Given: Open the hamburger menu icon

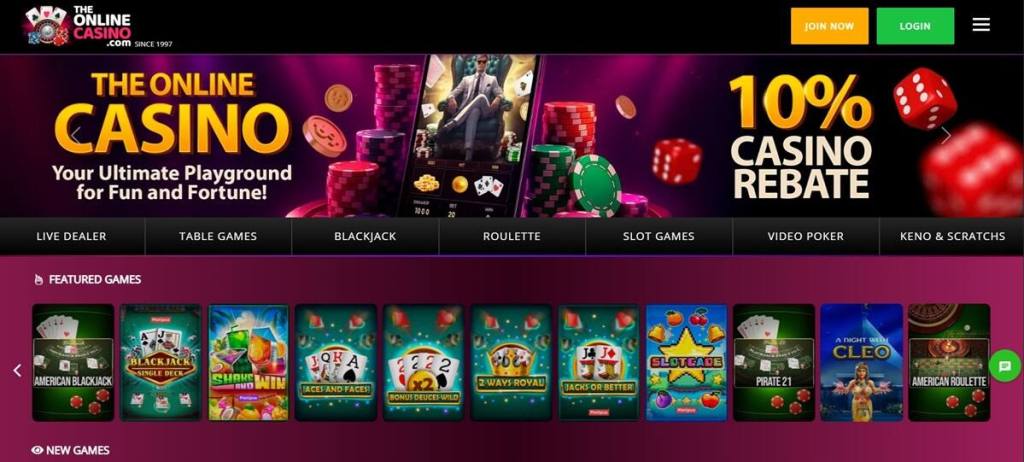Looking at the screenshot, I should click(981, 25).
